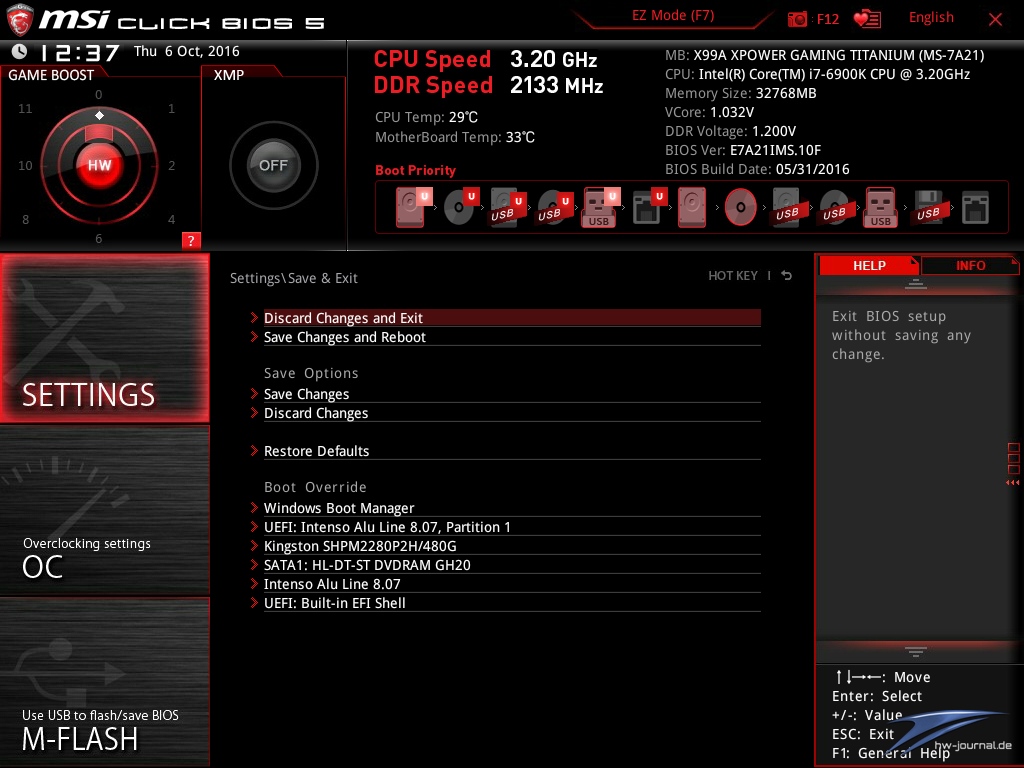
Task: Change the English language setting
Action: tap(931, 18)
